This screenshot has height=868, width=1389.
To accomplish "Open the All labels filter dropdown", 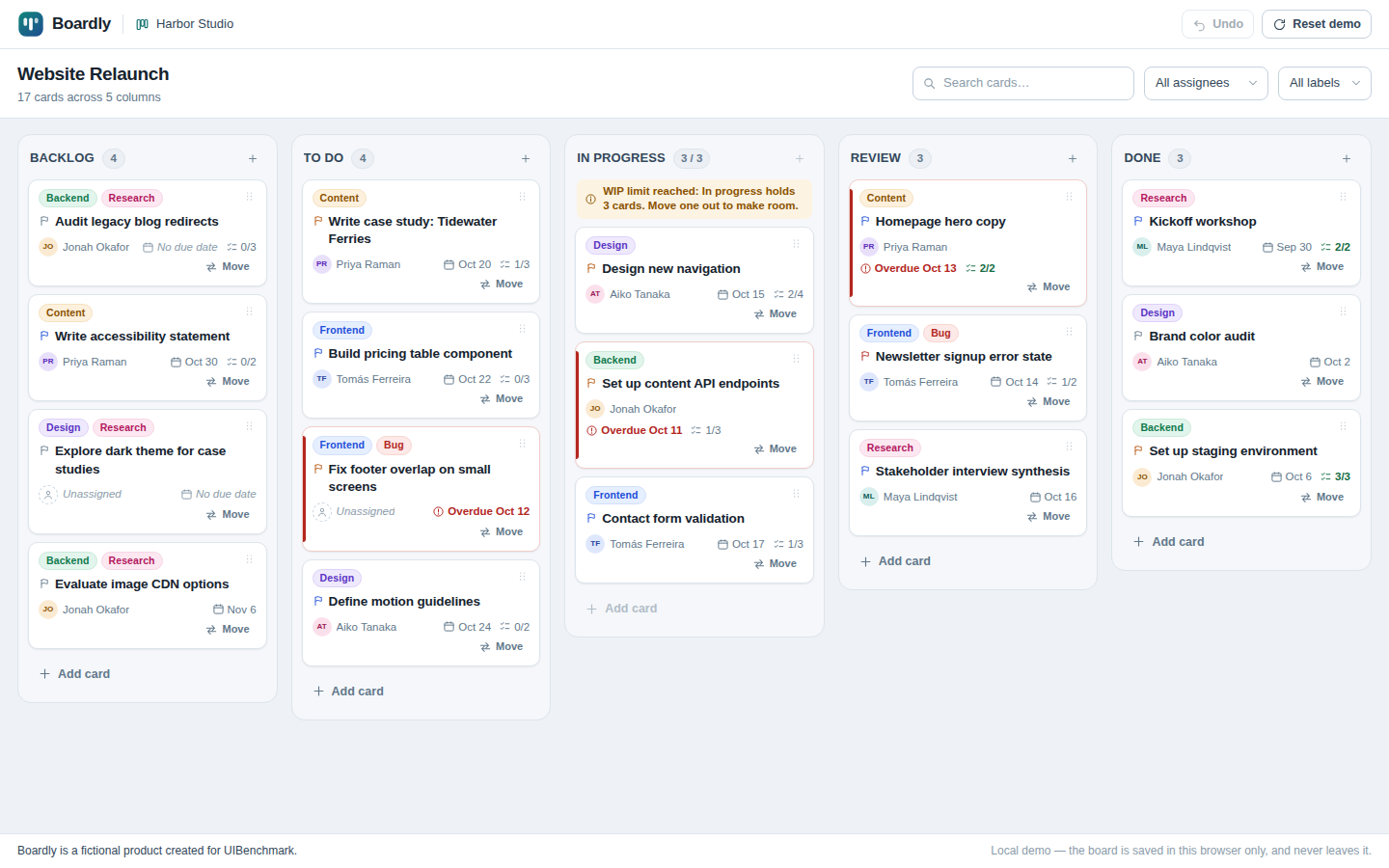I will click(x=1324, y=83).
